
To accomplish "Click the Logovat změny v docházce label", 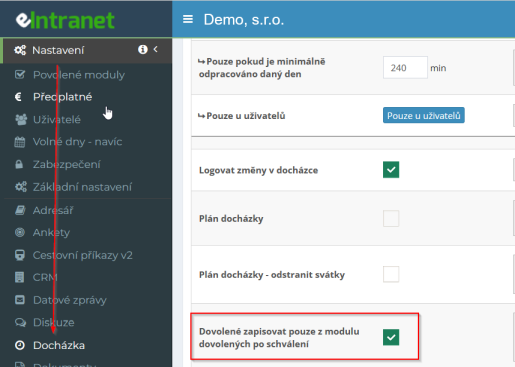I will [258, 170].
